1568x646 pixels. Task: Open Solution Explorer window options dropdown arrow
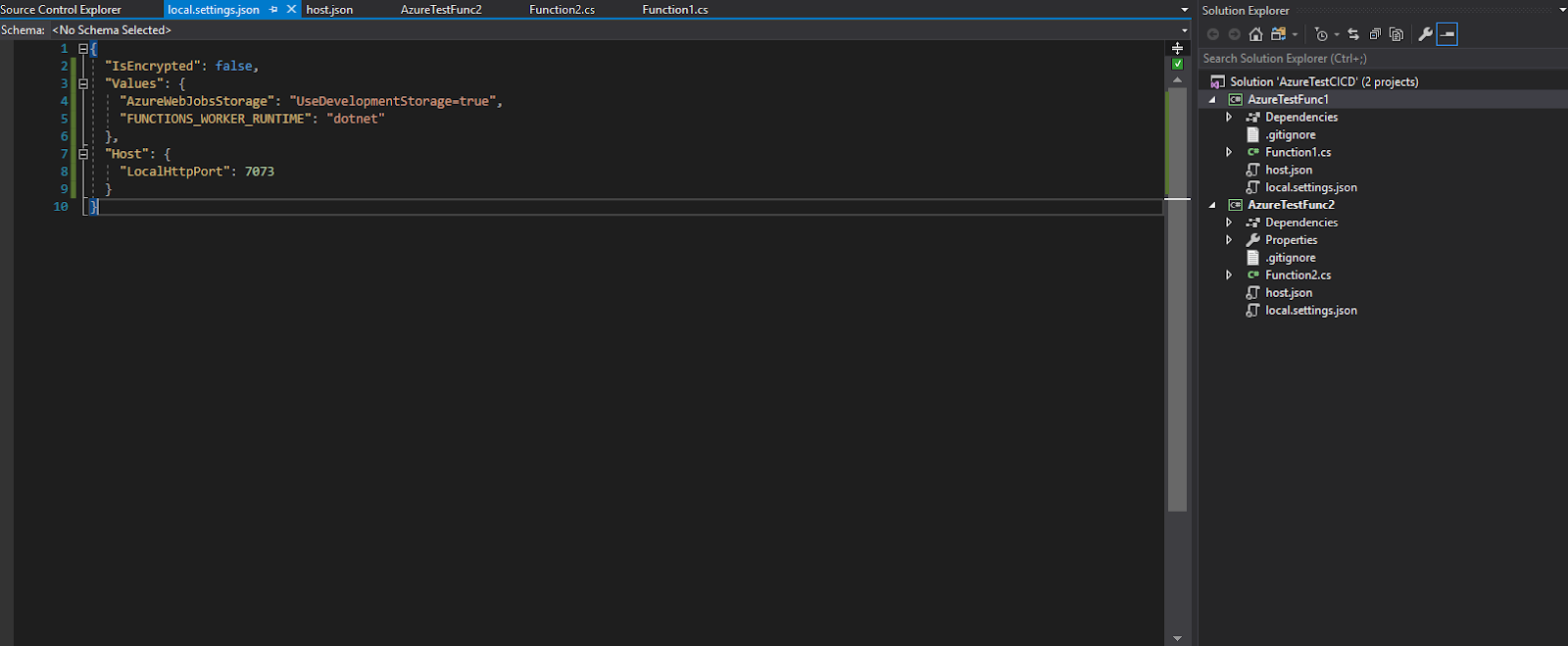point(1561,10)
